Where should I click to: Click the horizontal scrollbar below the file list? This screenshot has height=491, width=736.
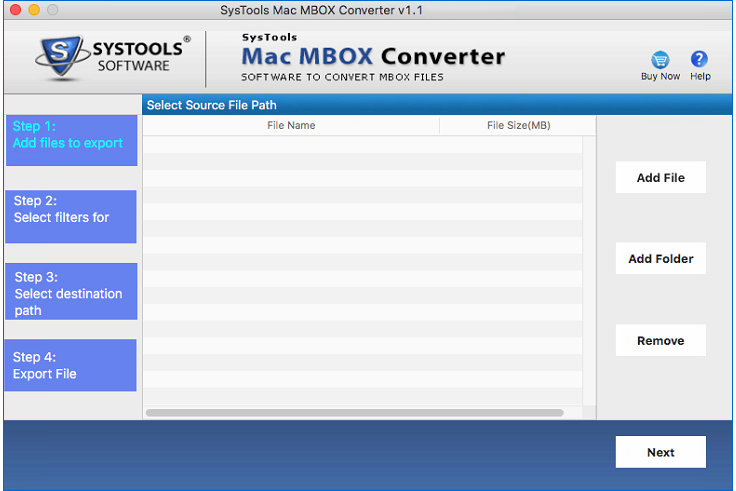pyautogui.click(x=355, y=412)
